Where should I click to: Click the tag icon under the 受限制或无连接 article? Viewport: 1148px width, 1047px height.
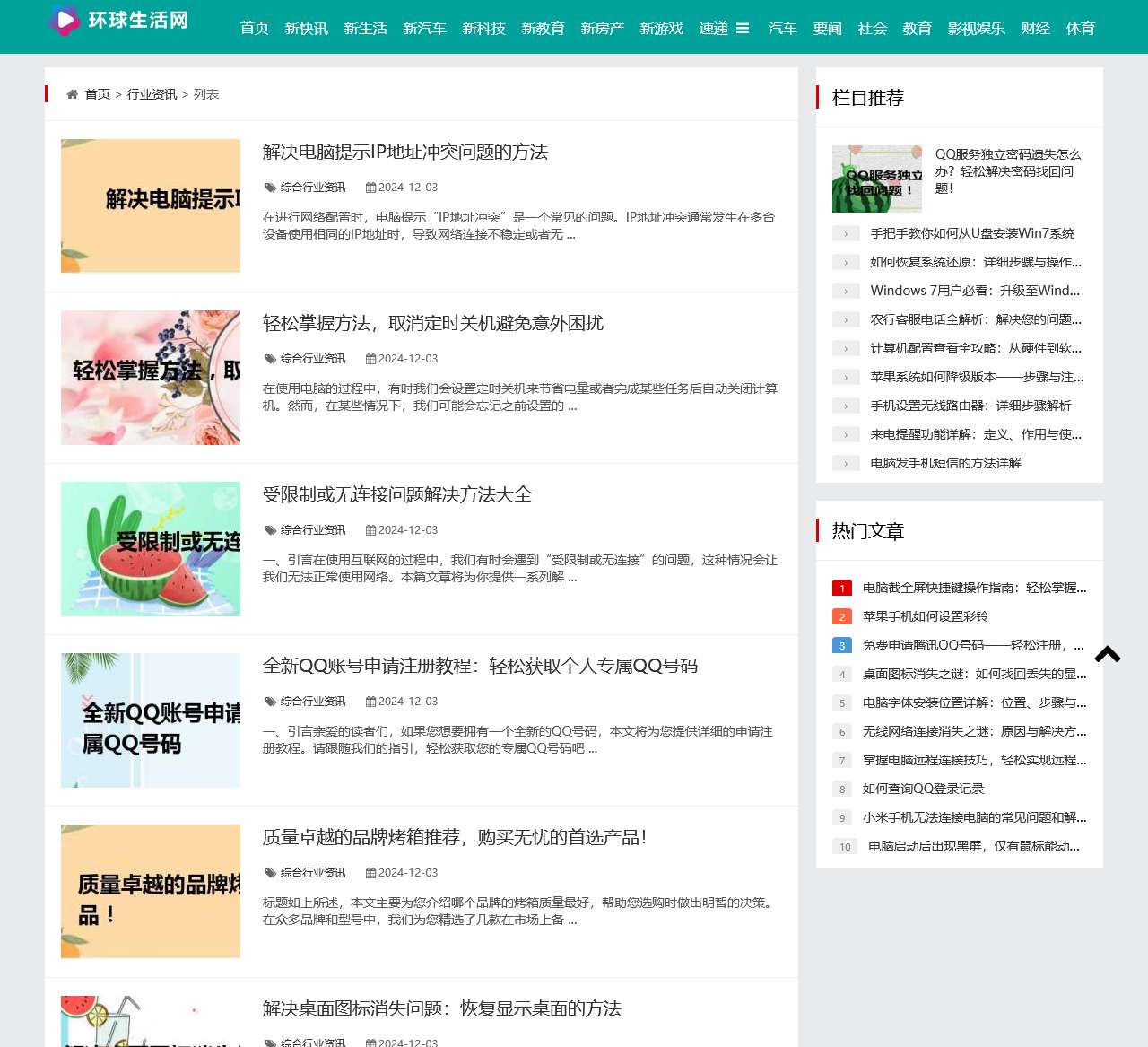click(x=270, y=530)
